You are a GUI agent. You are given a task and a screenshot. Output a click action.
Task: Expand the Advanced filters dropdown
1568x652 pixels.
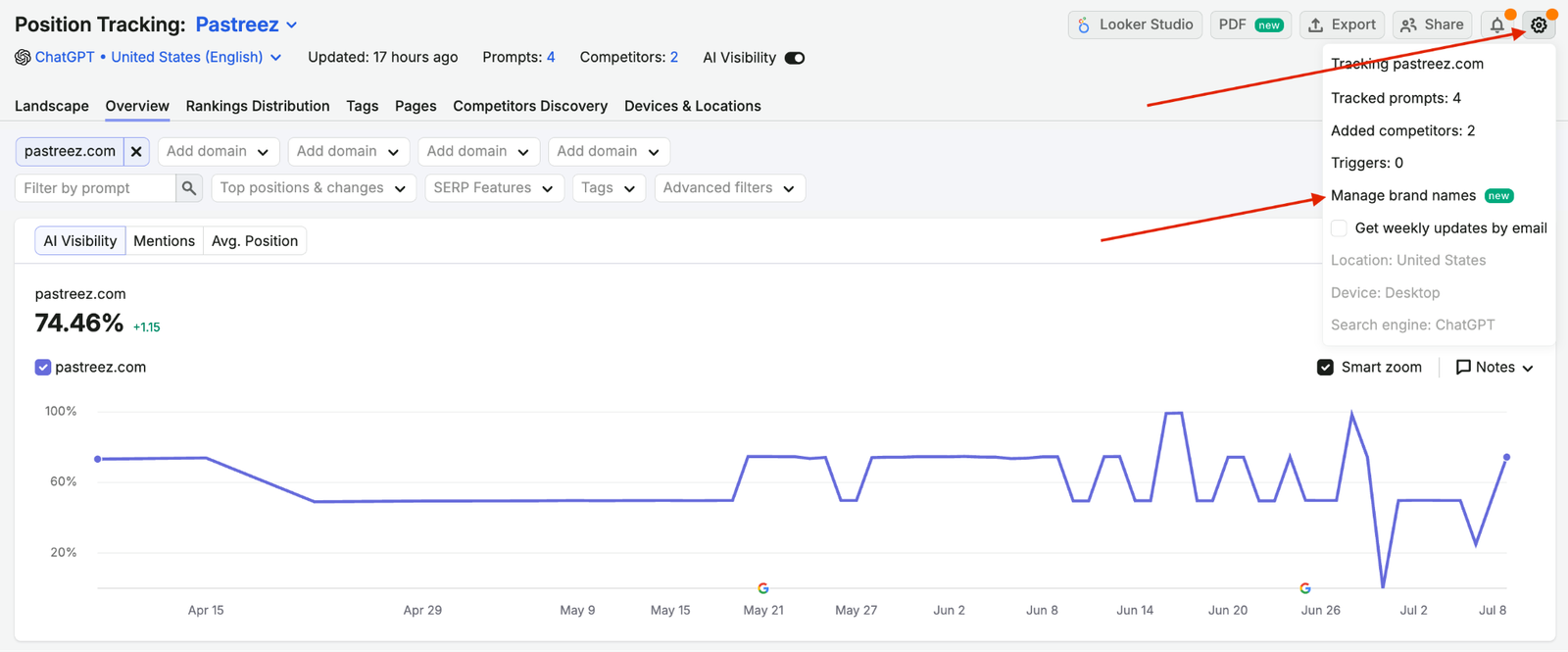tap(730, 188)
